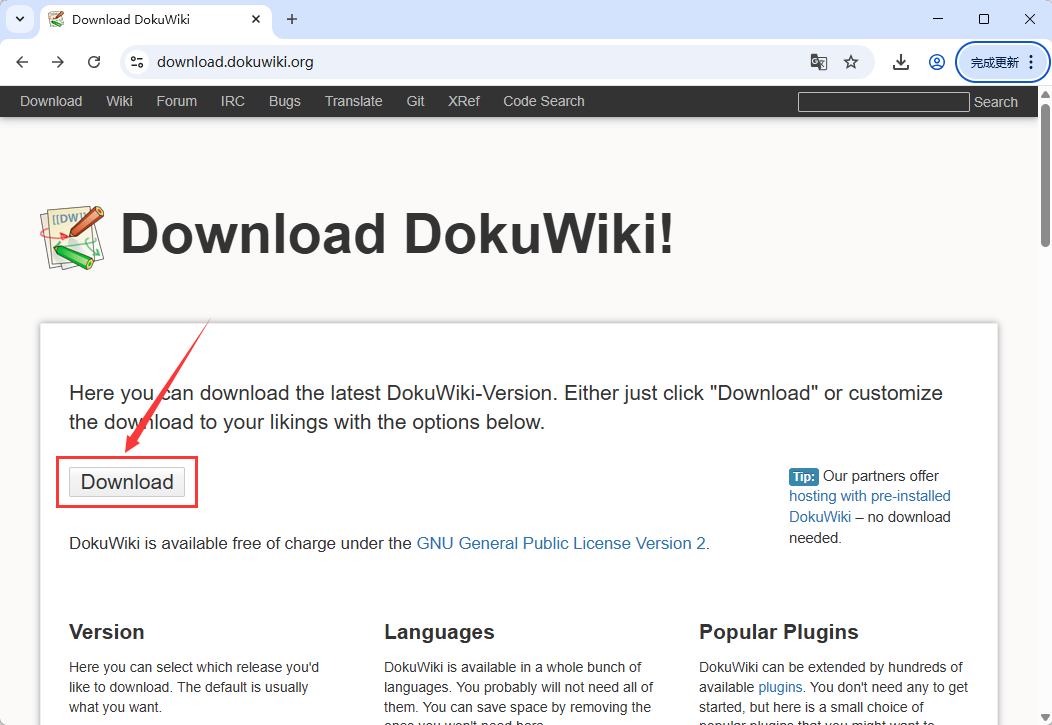Click the browser profile avatar icon
The image size is (1052, 725).
point(936,62)
